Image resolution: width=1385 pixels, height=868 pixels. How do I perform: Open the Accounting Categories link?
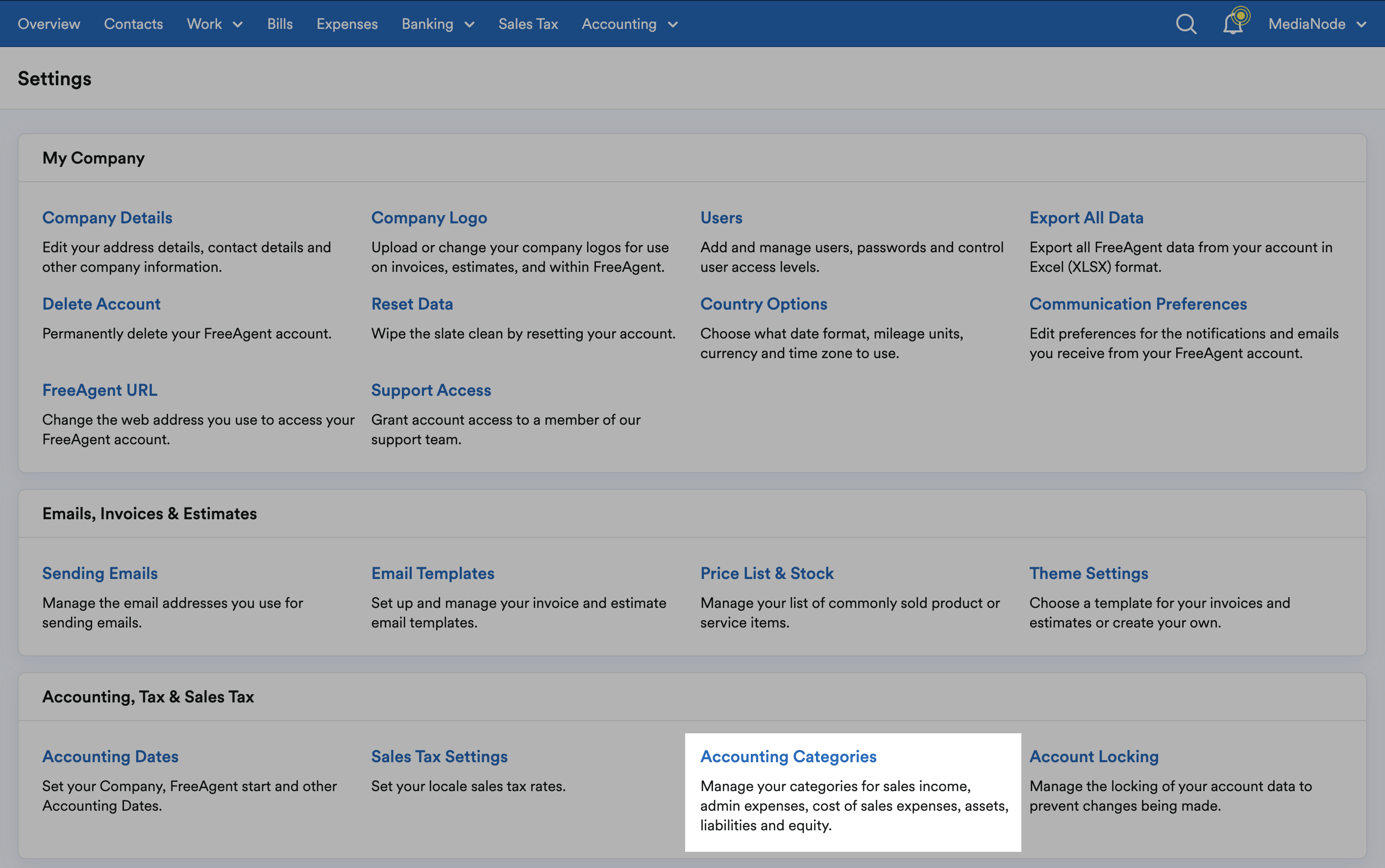(x=789, y=756)
